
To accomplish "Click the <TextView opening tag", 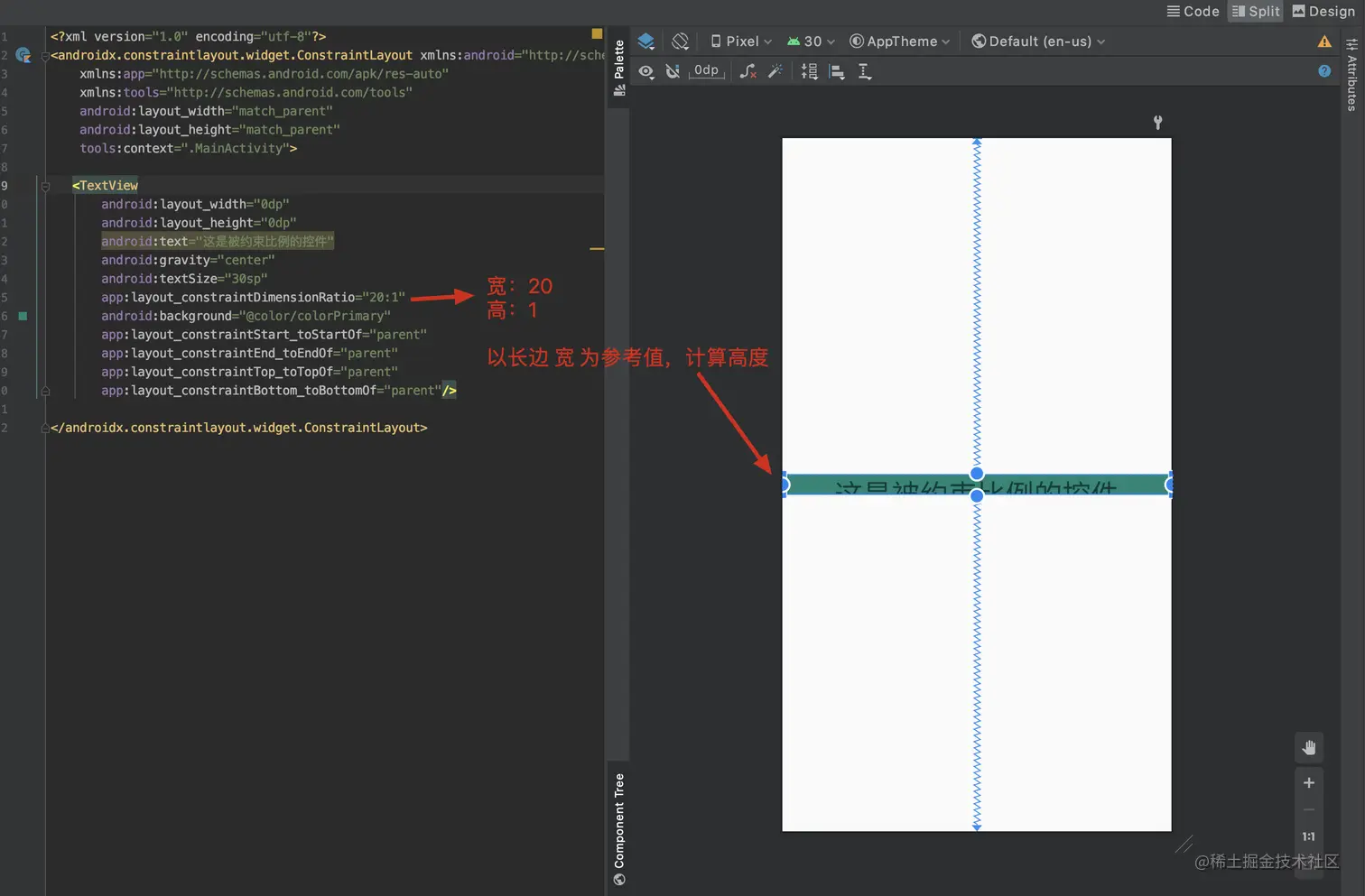I will pos(105,185).
